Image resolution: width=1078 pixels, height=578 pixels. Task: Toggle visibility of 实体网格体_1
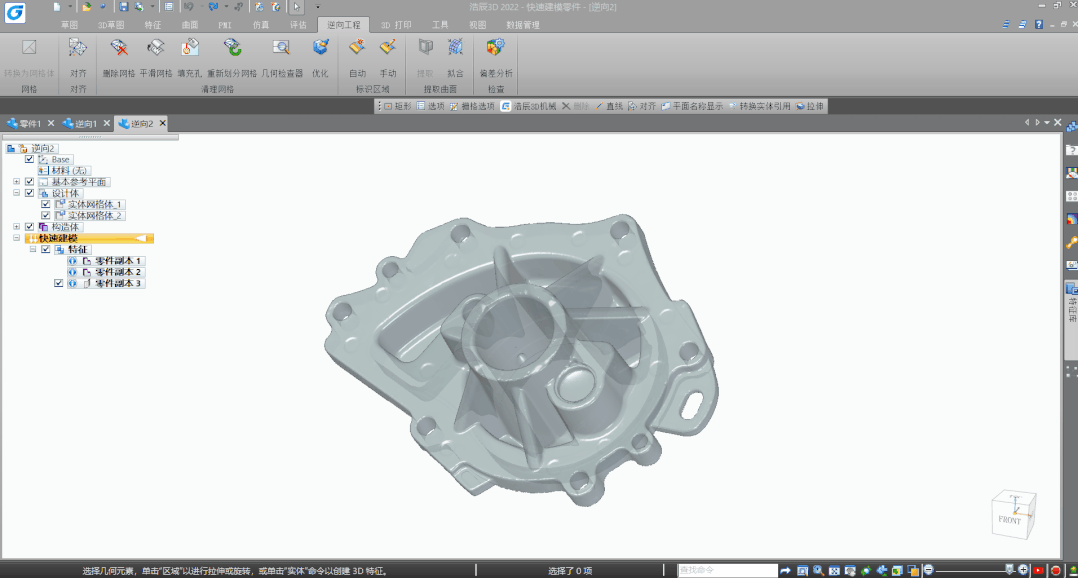click(x=45, y=204)
